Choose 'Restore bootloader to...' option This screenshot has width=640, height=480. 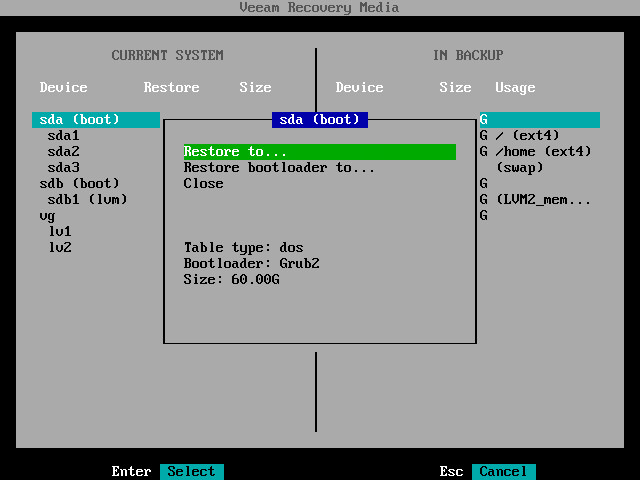tap(279, 168)
